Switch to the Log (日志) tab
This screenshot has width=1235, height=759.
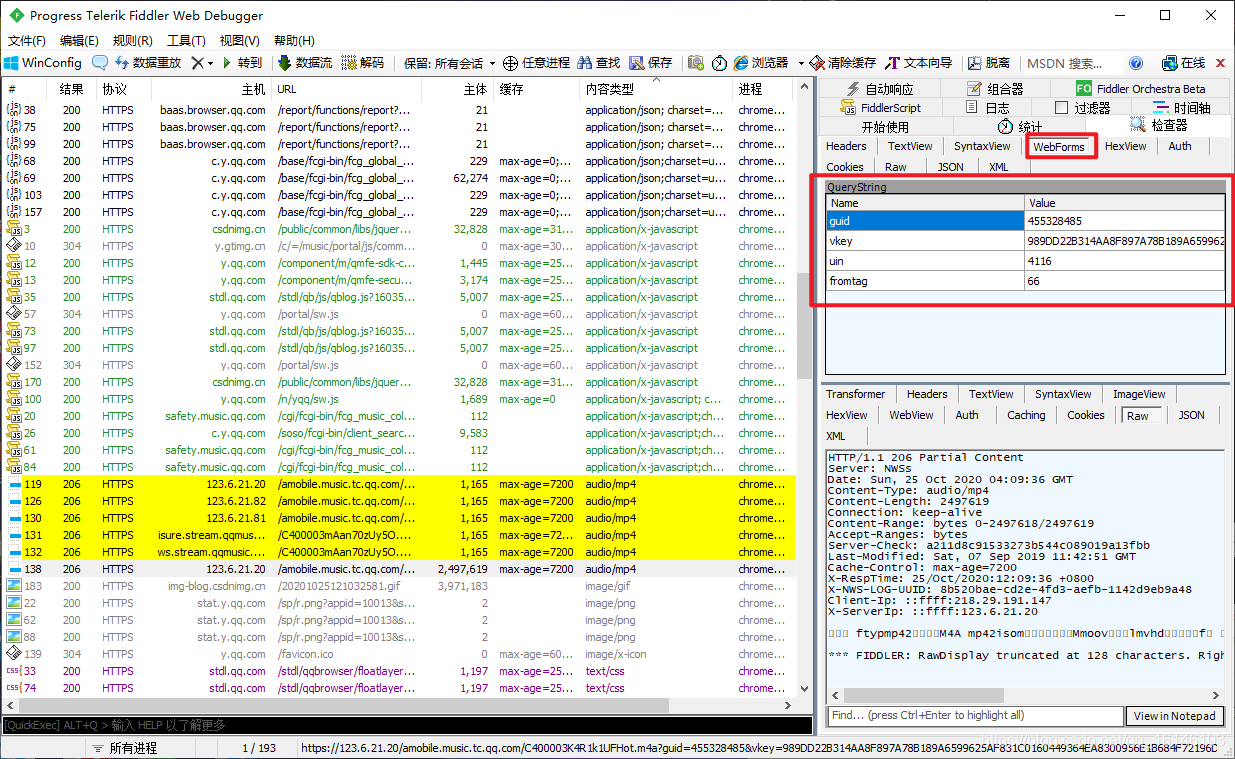(x=986, y=108)
